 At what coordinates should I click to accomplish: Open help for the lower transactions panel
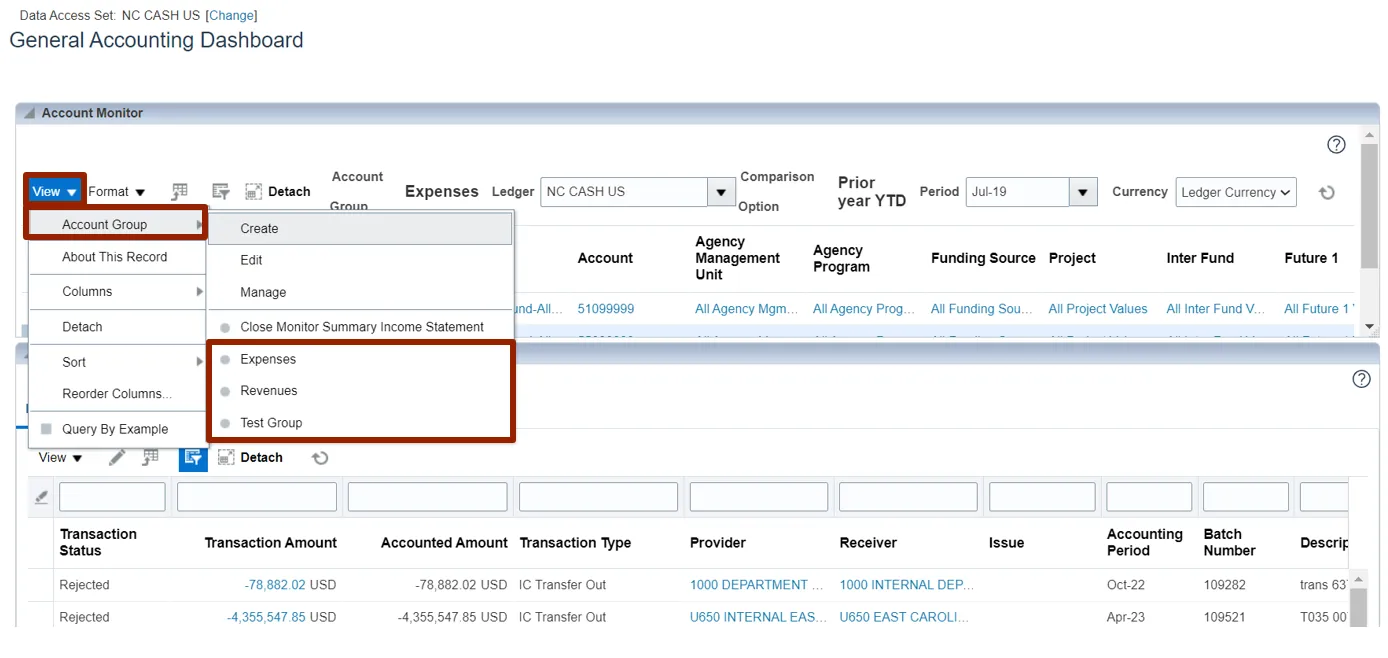(x=1361, y=379)
